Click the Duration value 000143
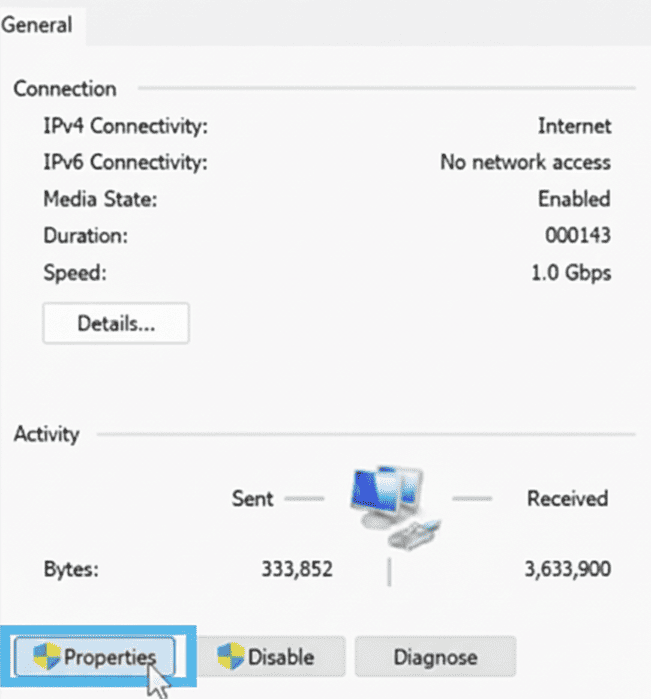651x699 pixels. click(x=577, y=236)
